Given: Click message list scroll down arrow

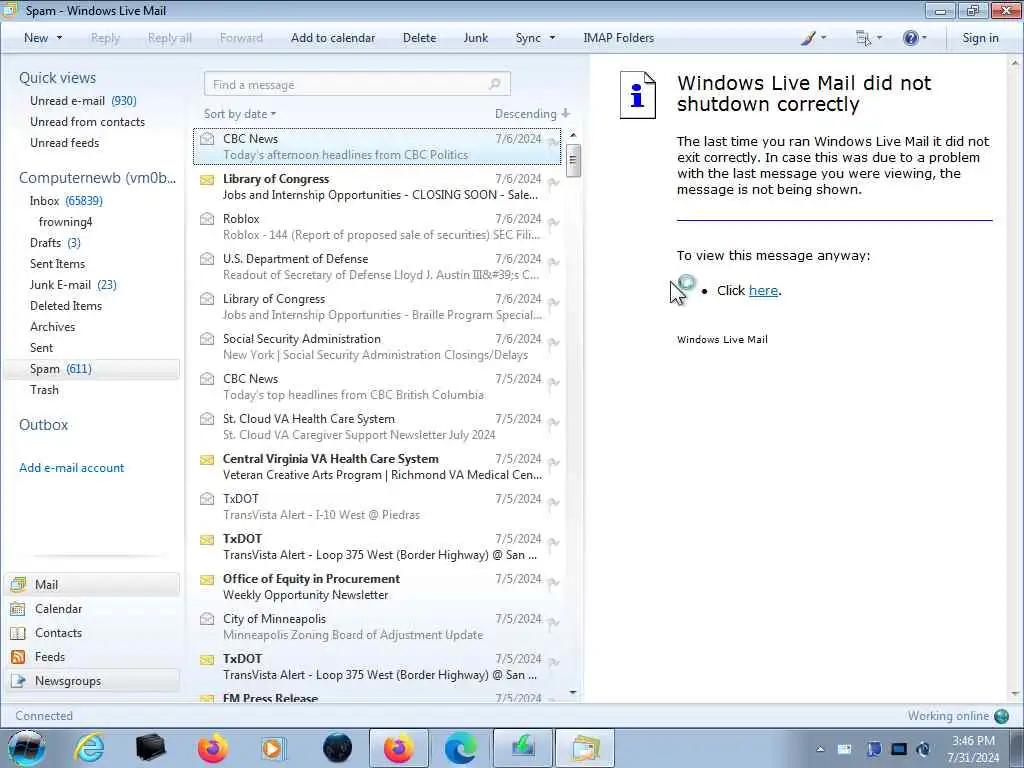Looking at the screenshot, I should tap(573, 692).
